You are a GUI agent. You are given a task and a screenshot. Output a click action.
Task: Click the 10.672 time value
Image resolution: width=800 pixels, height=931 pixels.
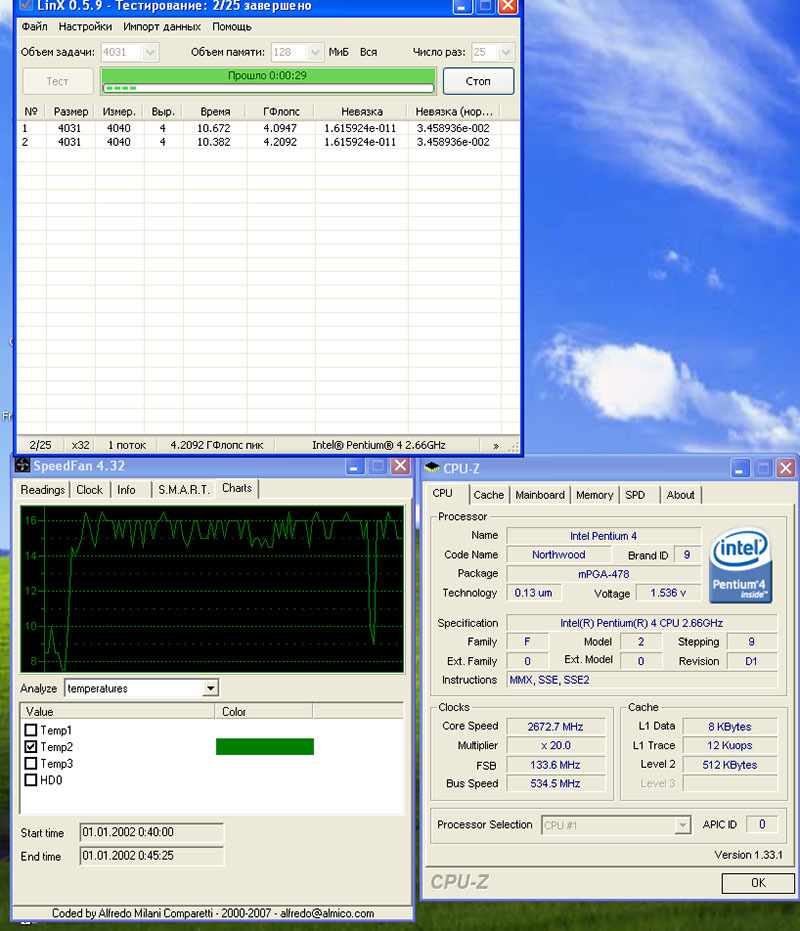tap(213, 128)
